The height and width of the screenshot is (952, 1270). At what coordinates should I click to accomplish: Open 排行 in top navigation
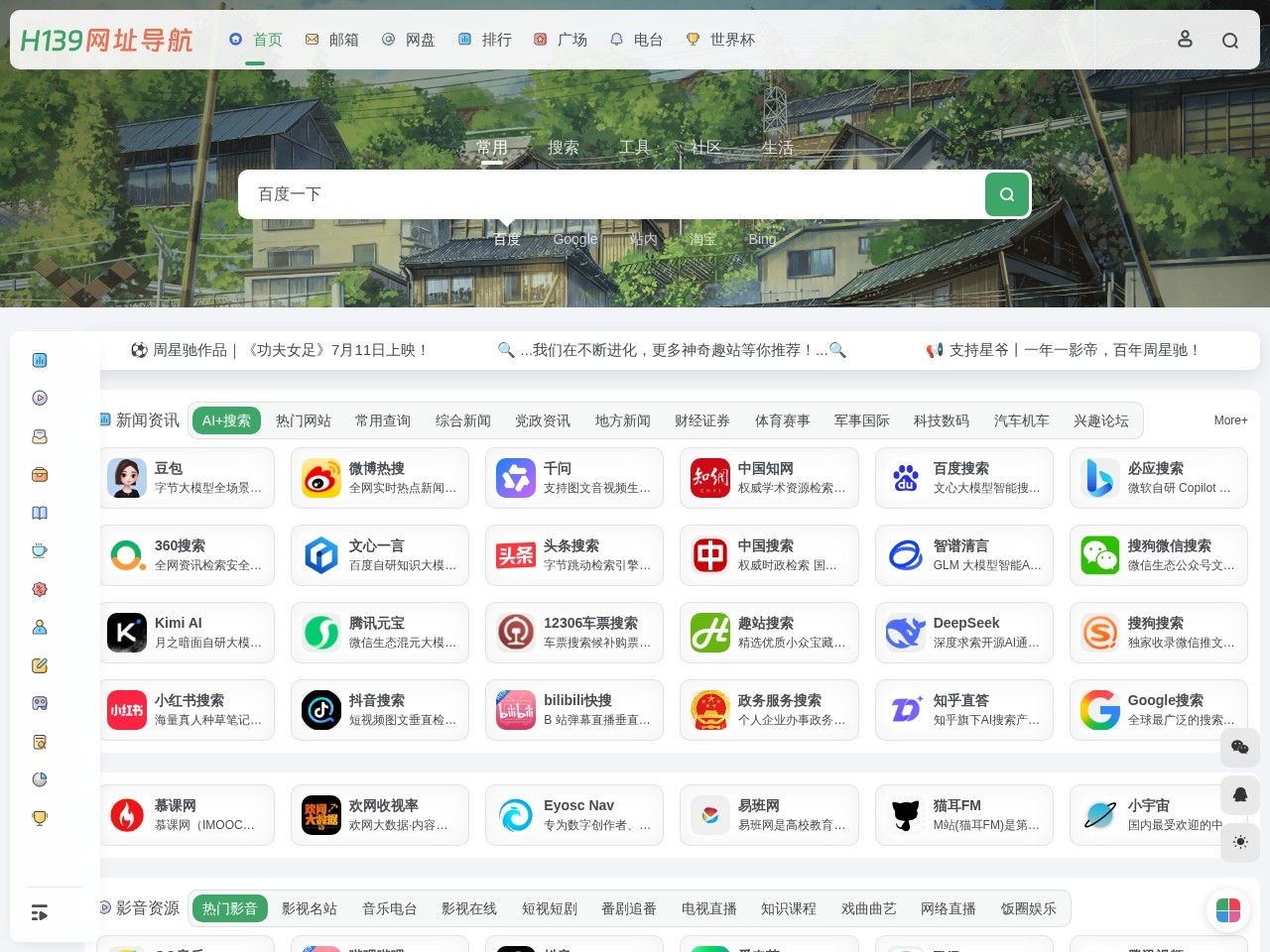coord(485,40)
